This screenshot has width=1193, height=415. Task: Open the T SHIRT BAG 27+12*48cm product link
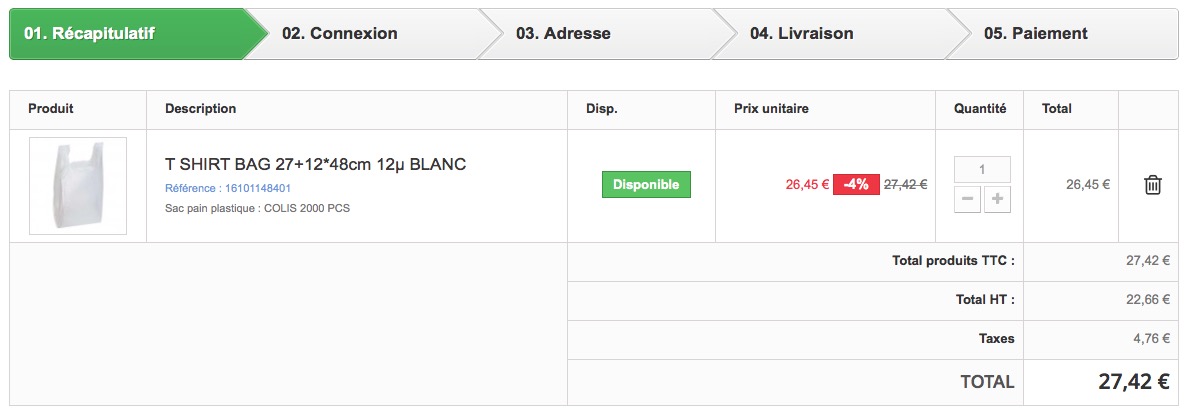[315, 164]
